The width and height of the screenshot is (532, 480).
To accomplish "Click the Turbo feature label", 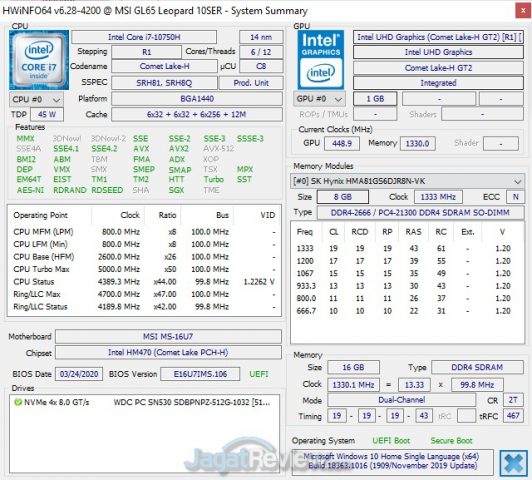I will 213,179.
